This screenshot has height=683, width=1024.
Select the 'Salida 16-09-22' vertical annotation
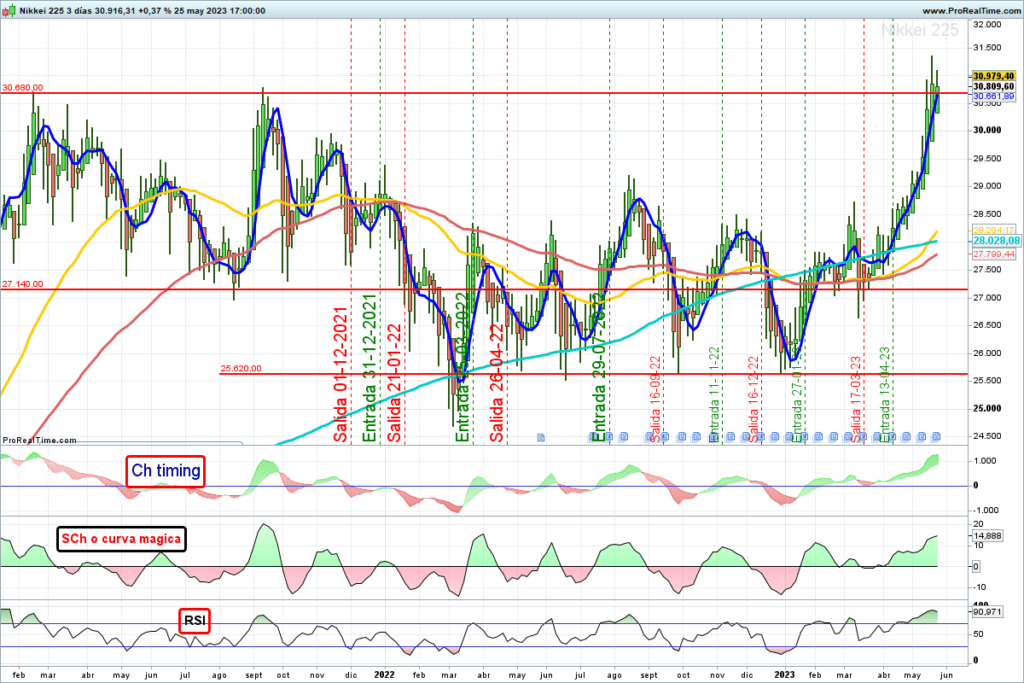coord(656,399)
